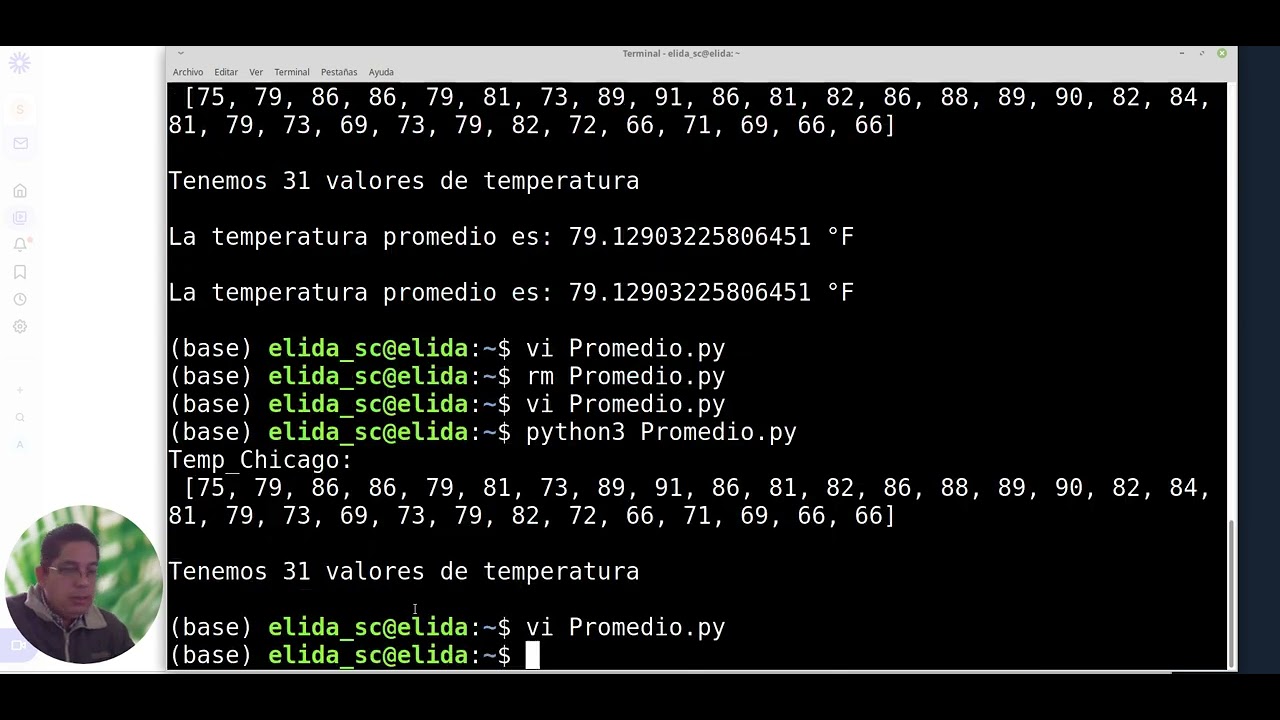Click the last 'vi Promedio.py' command
Viewport: 1280px width, 720px height.
[x=625, y=627]
